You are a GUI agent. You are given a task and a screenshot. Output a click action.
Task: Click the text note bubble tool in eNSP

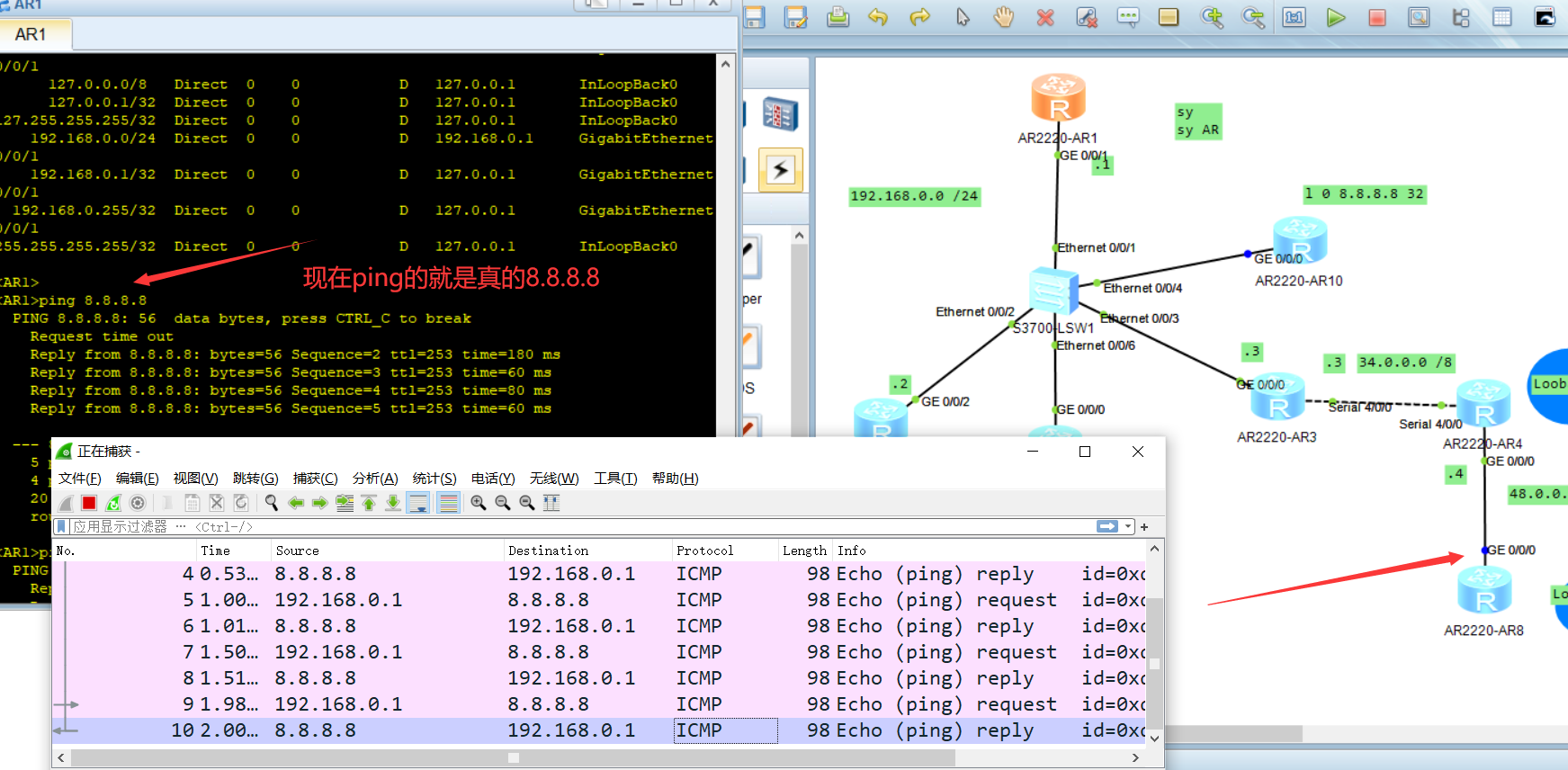coord(1128,16)
